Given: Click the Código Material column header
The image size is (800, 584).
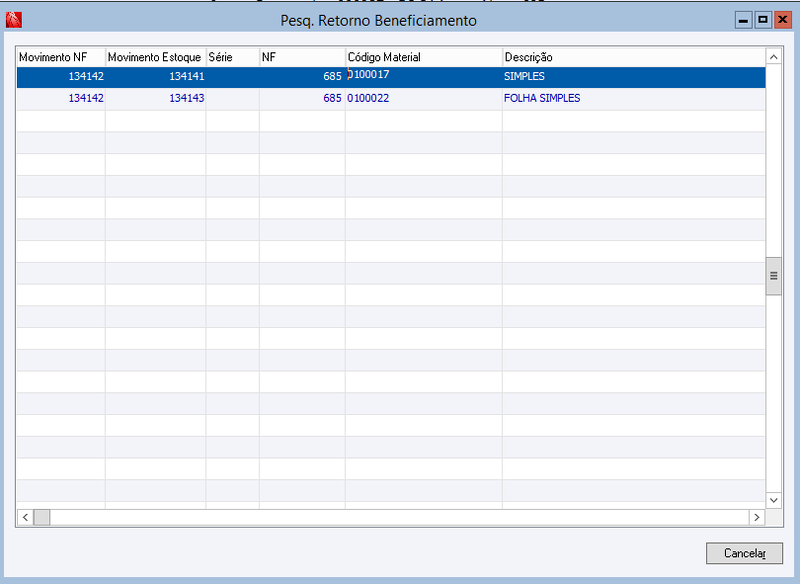Looking at the screenshot, I should point(424,57).
